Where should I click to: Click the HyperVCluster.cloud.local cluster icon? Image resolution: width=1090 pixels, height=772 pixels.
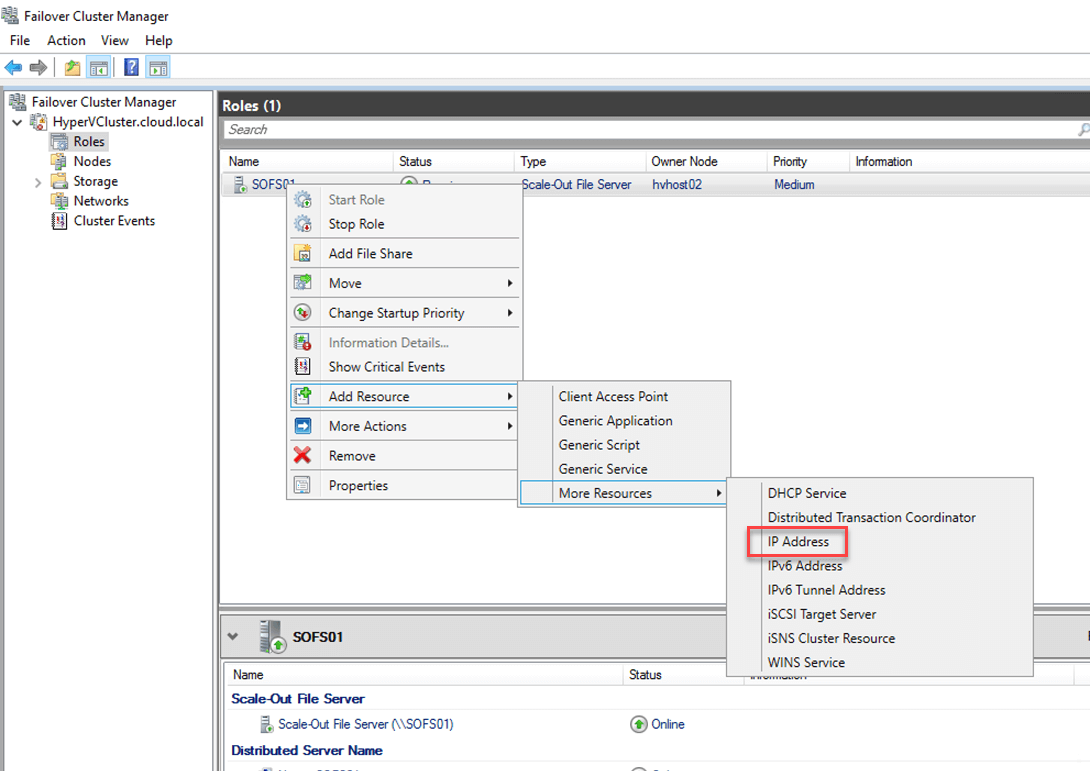(x=38, y=122)
